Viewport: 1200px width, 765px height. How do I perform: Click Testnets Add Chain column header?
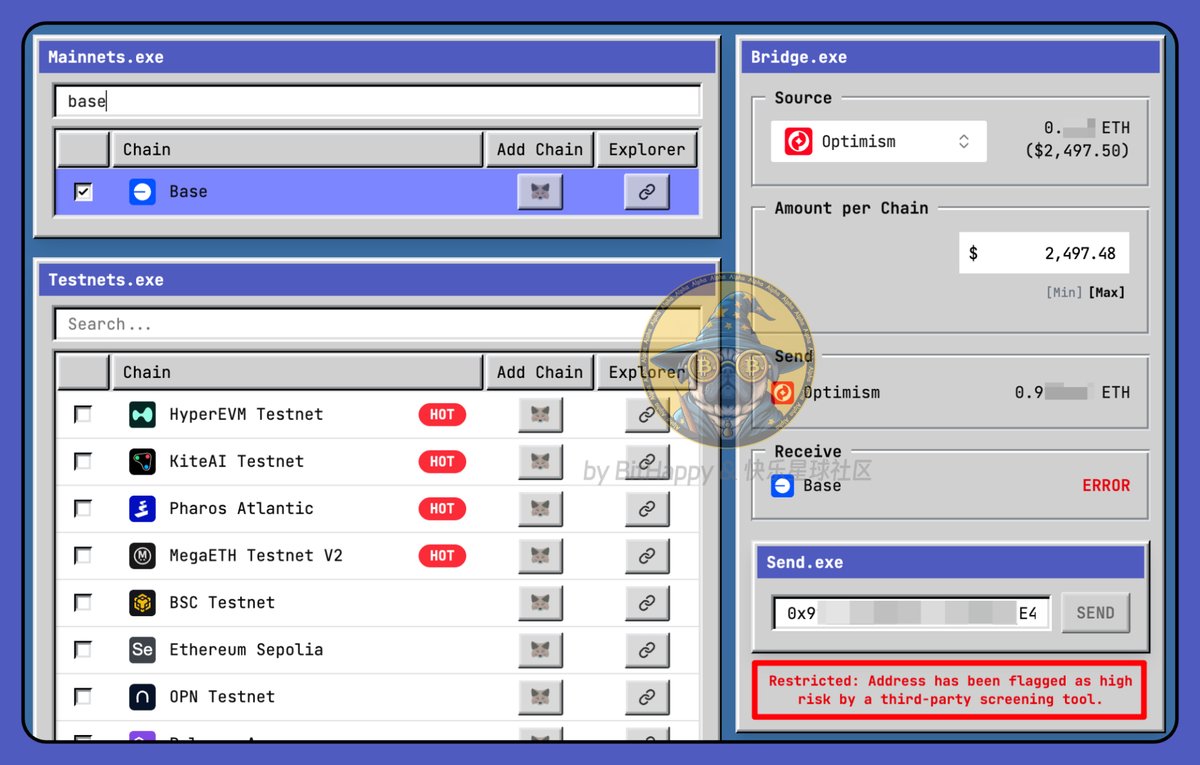tap(540, 372)
